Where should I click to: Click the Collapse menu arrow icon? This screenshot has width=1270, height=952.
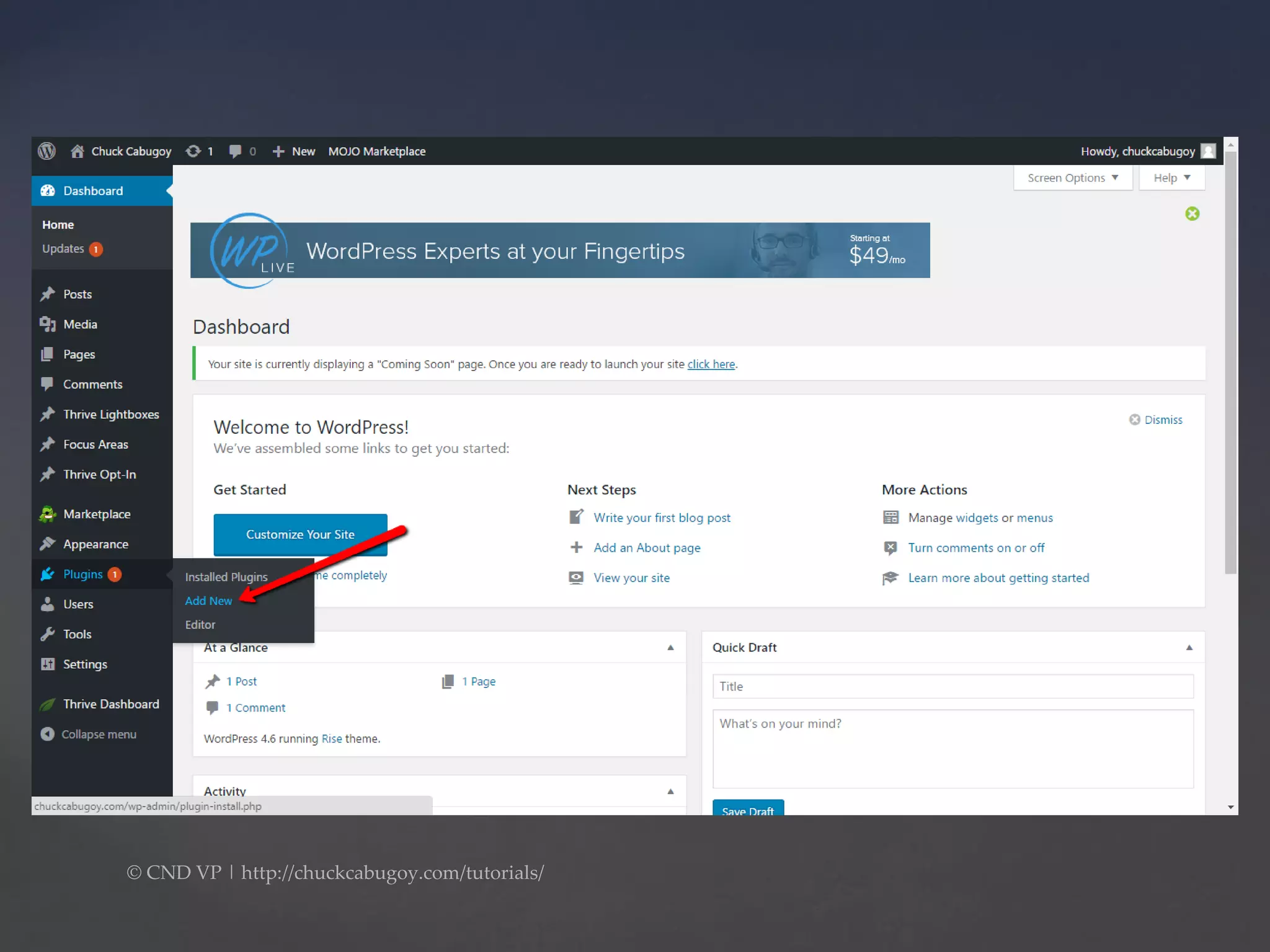pos(48,734)
